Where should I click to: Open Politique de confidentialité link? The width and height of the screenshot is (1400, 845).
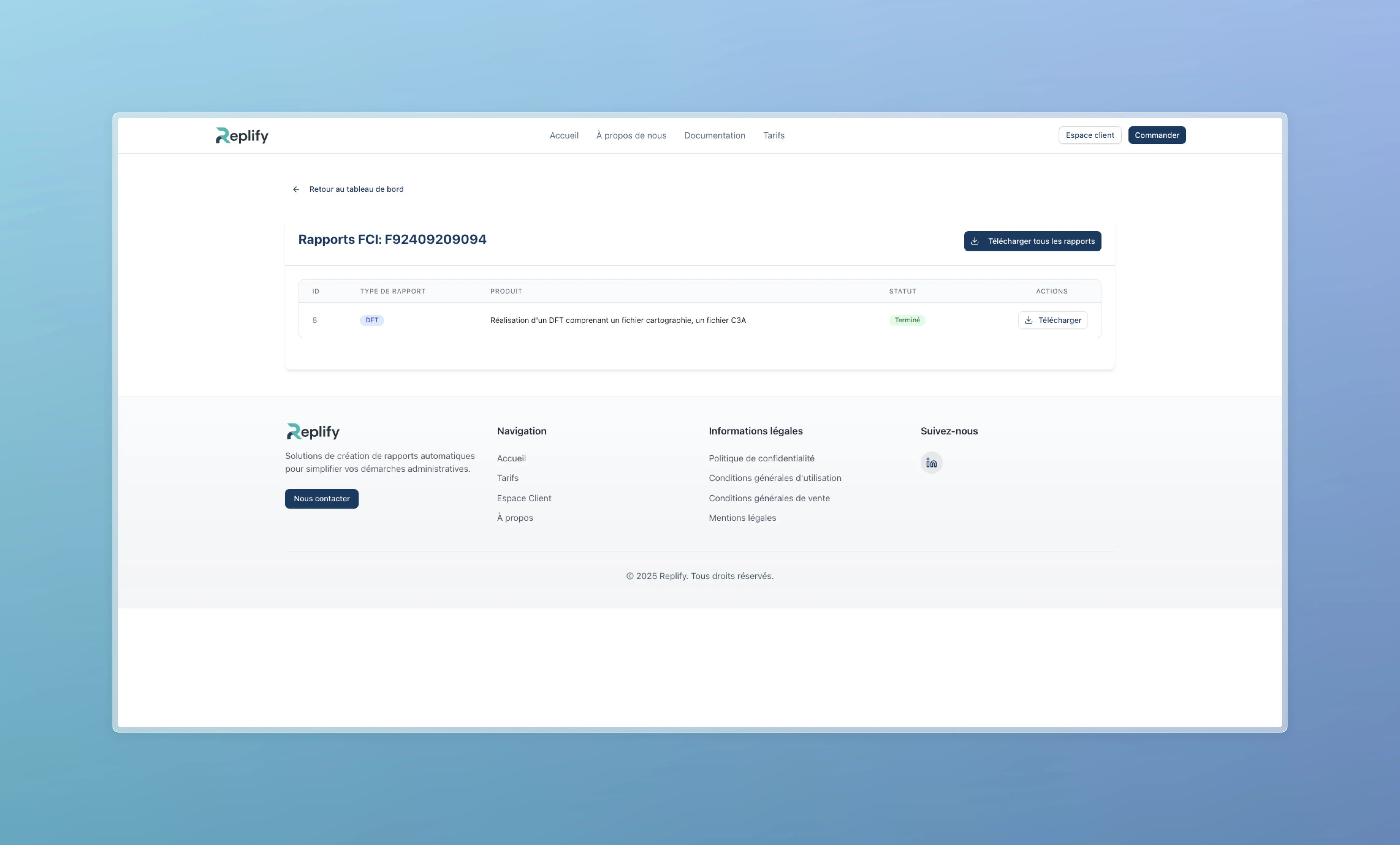coord(761,458)
